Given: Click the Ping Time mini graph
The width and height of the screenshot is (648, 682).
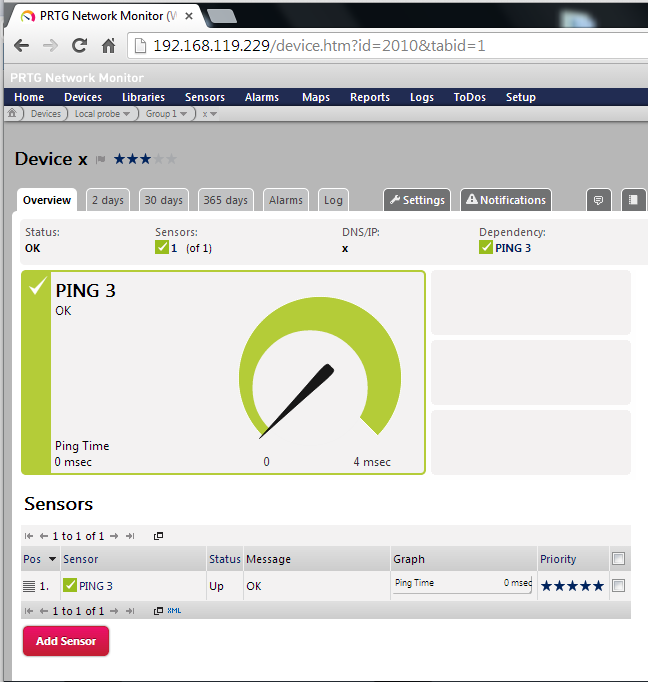Looking at the screenshot, I should pos(463,584).
